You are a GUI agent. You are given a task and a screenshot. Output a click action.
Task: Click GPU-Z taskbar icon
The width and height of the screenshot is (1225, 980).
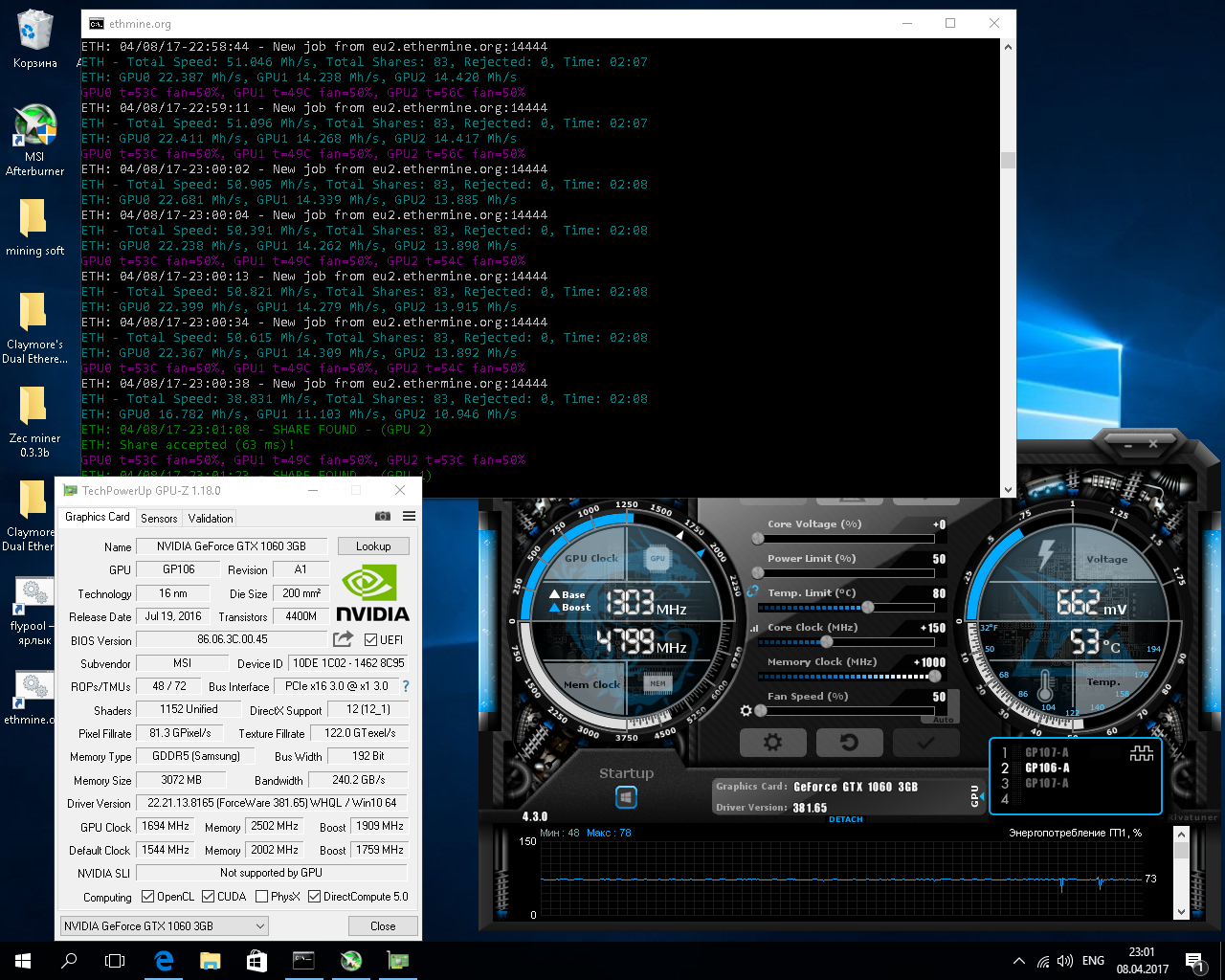pyautogui.click(x=397, y=961)
